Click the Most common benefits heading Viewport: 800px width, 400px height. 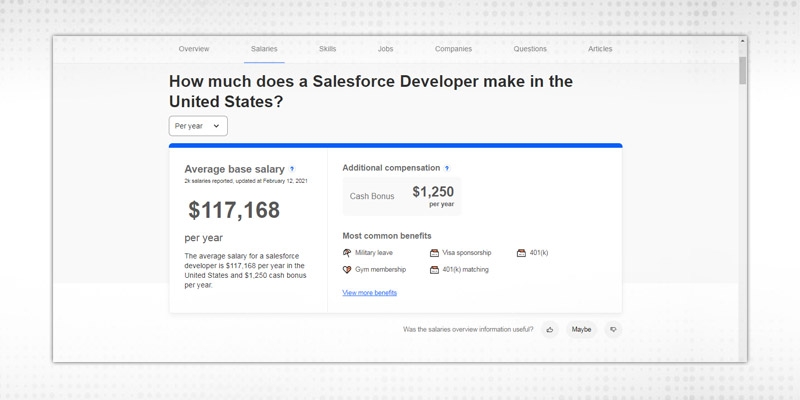[387, 236]
